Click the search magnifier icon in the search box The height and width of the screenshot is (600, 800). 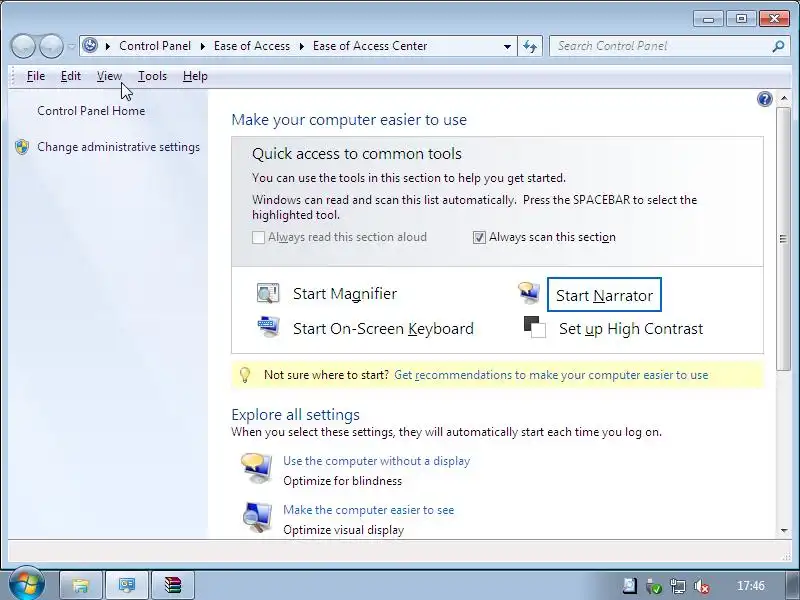(x=778, y=46)
